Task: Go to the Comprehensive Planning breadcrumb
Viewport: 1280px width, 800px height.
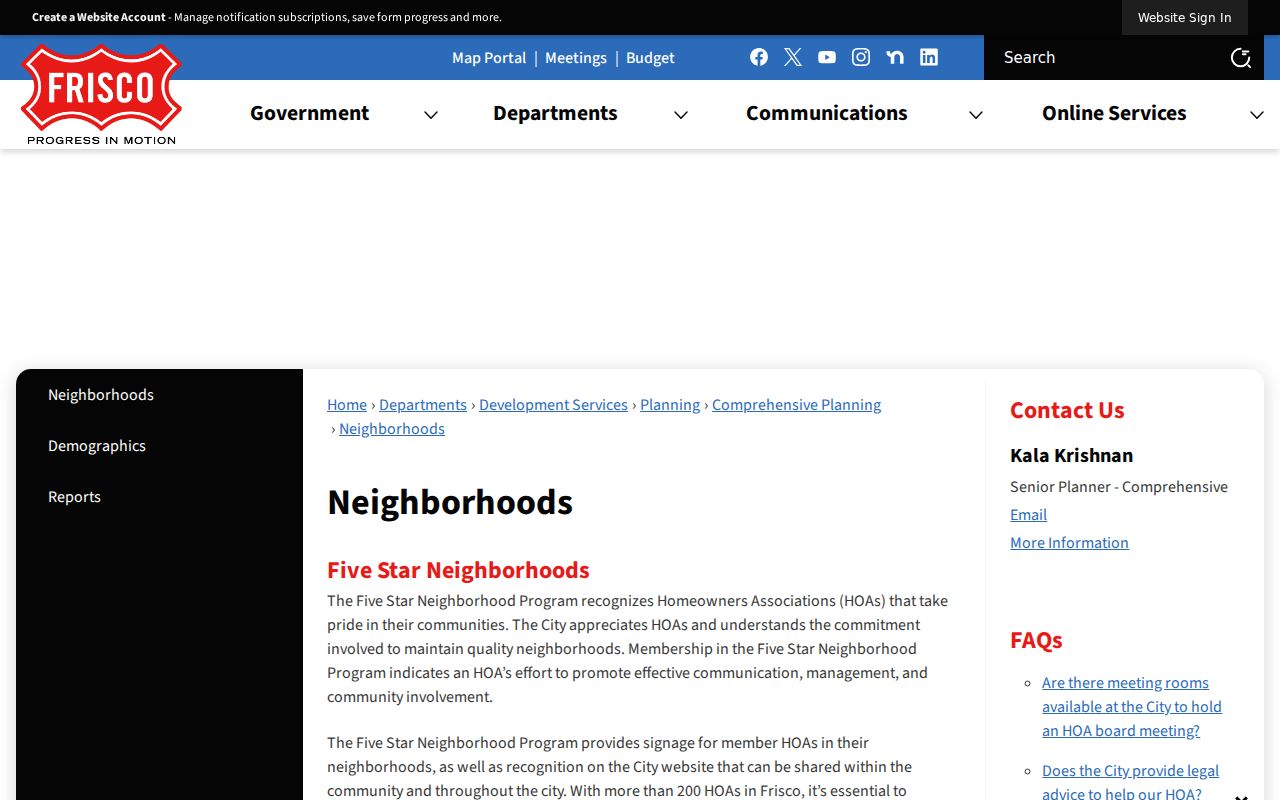Action: [796, 405]
